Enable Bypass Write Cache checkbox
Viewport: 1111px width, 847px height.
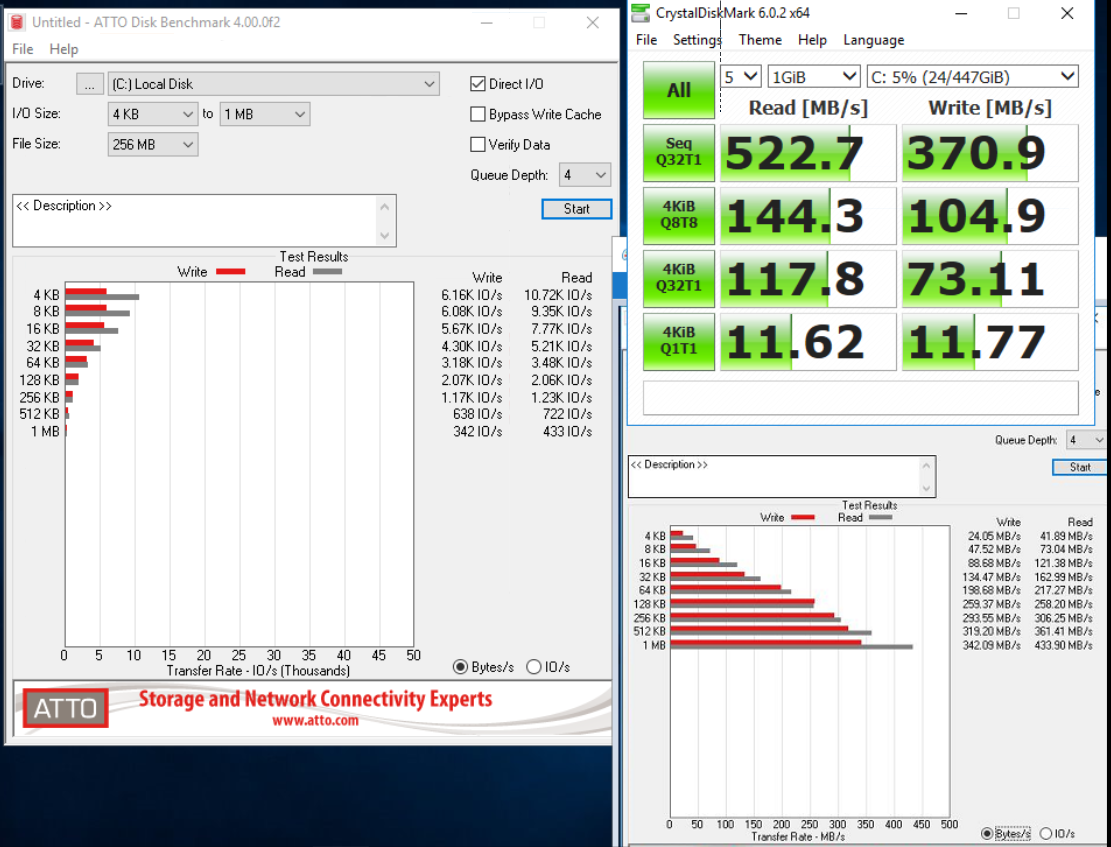(x=478, y=114)
